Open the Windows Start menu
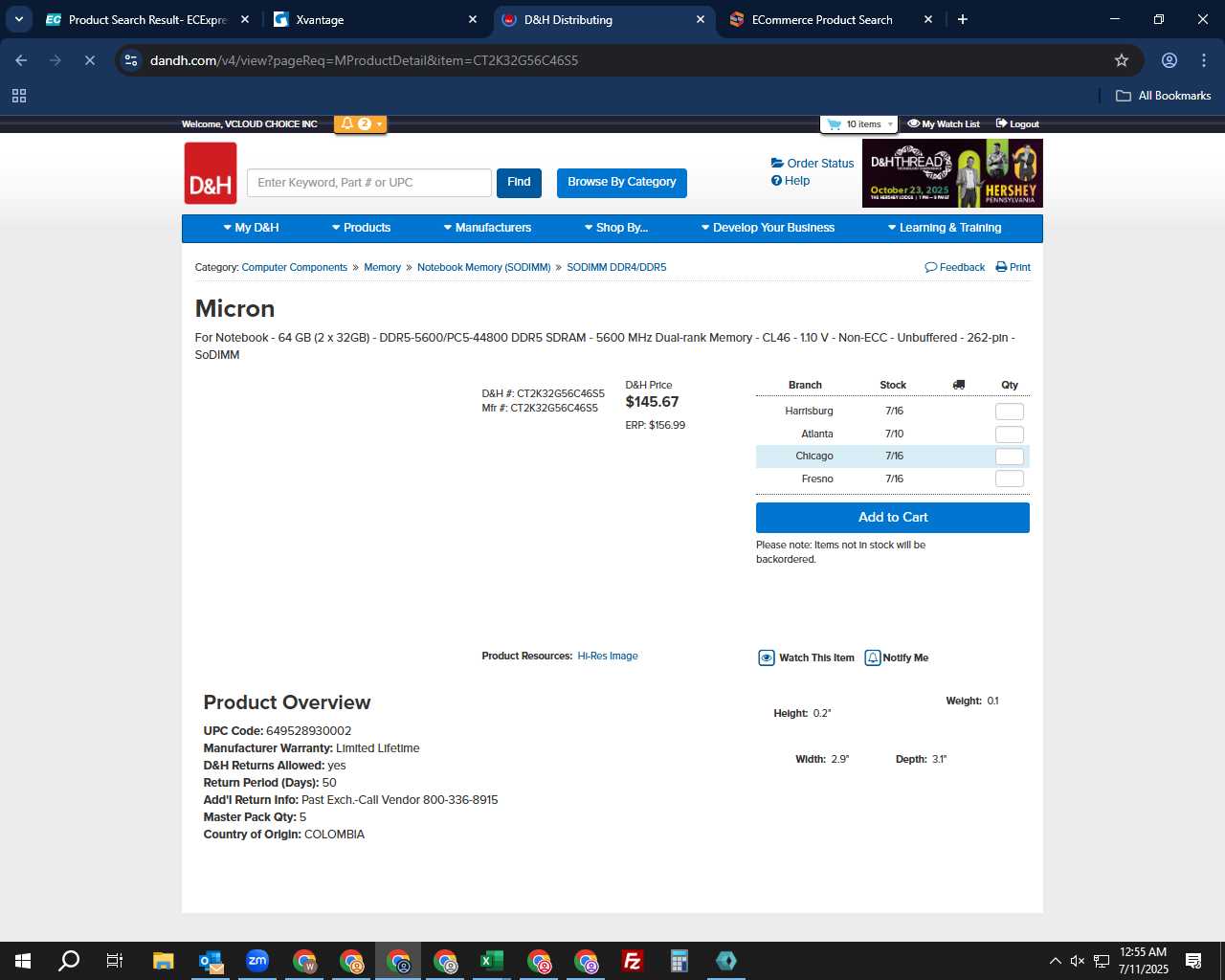This screenshot has width=1225, height=980. point(23,961)
